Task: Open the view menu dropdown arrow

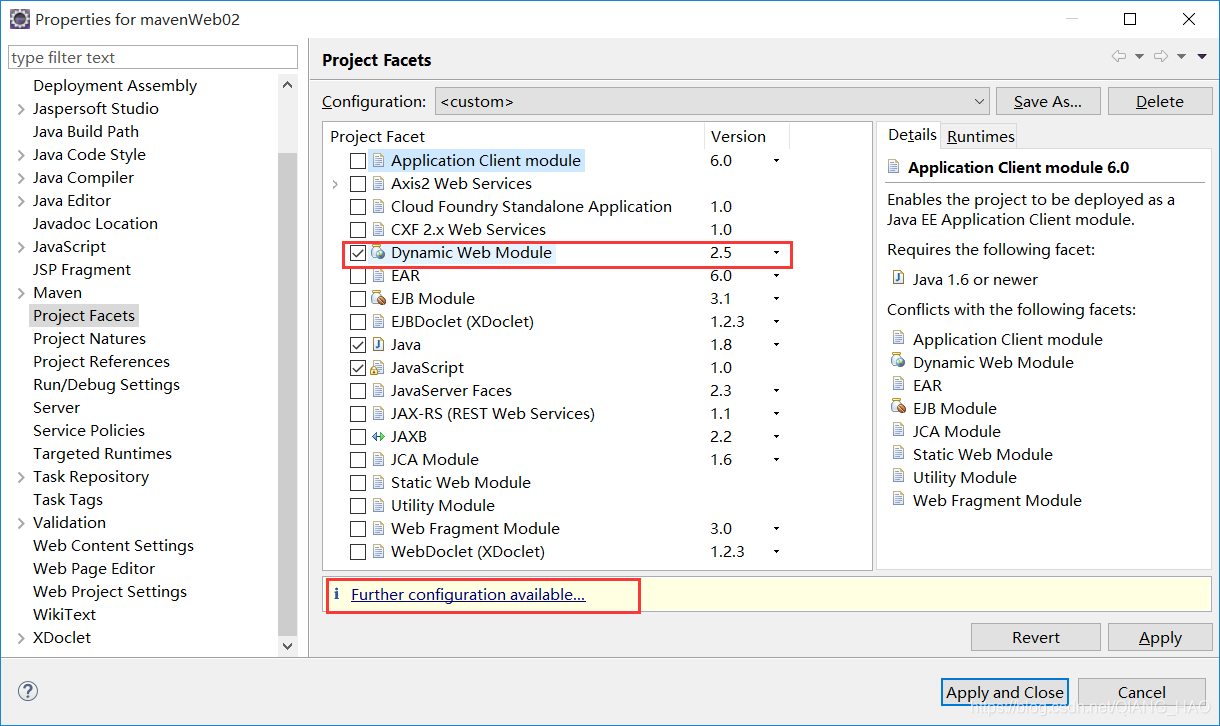Action: point(1202,57)
